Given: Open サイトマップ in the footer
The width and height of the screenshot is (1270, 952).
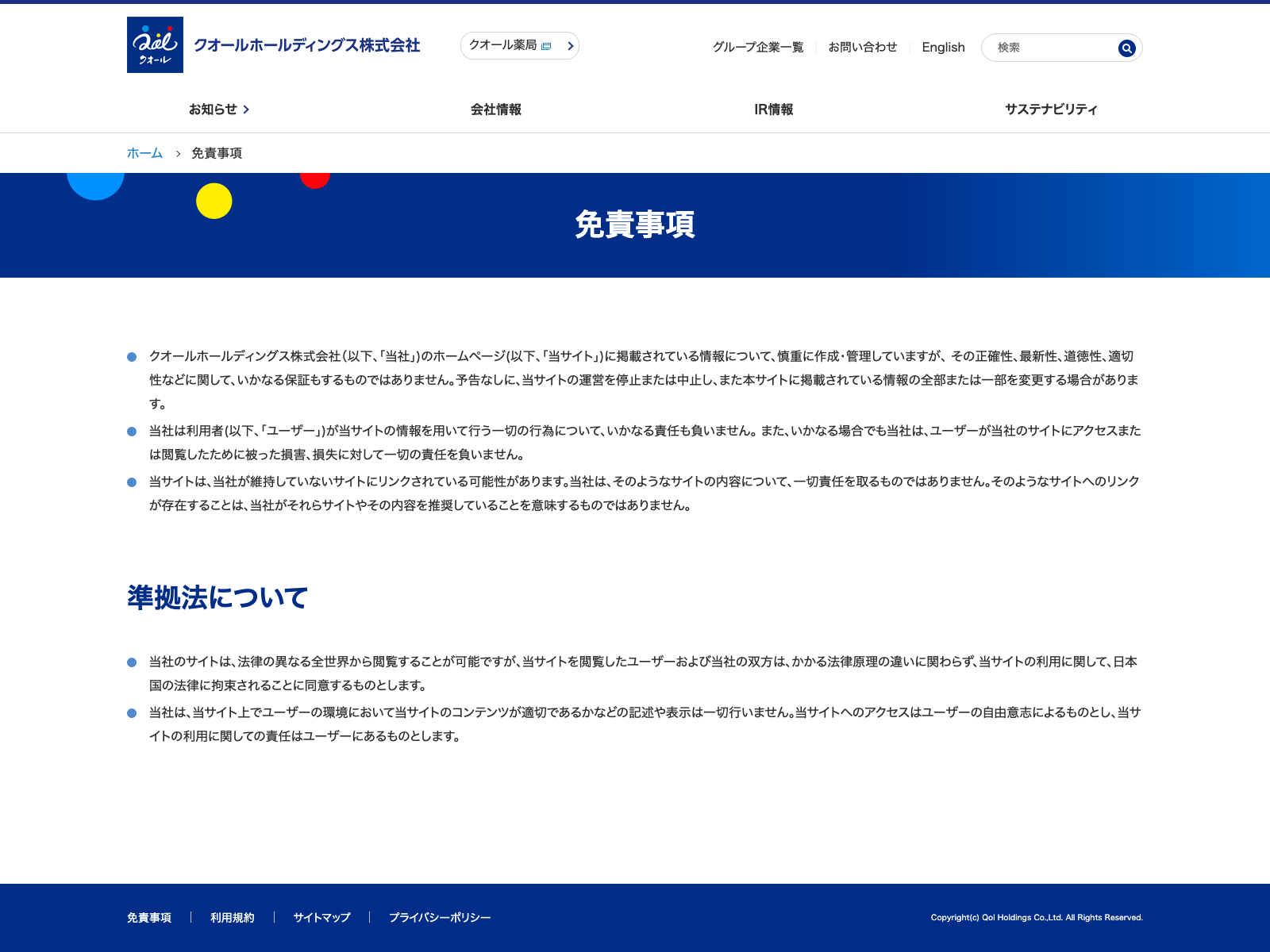Looking at the screenshot, I should [x=321, y=918].
